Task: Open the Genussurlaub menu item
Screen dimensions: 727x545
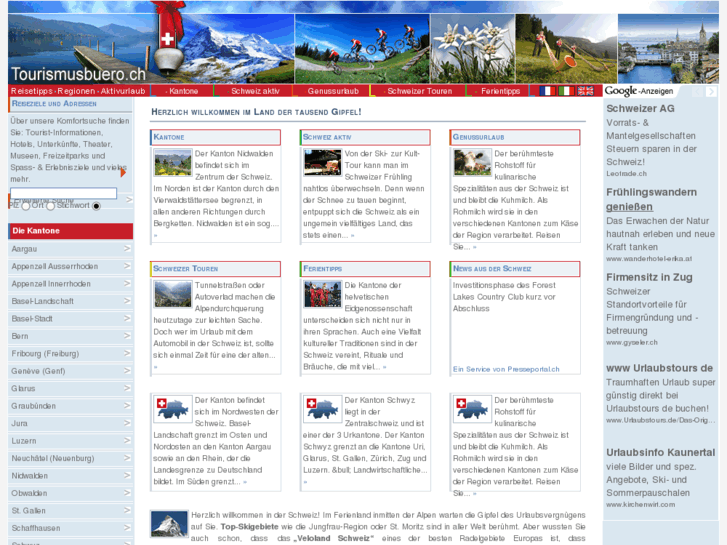Action: pyautogui.click(x=333, y=91)
